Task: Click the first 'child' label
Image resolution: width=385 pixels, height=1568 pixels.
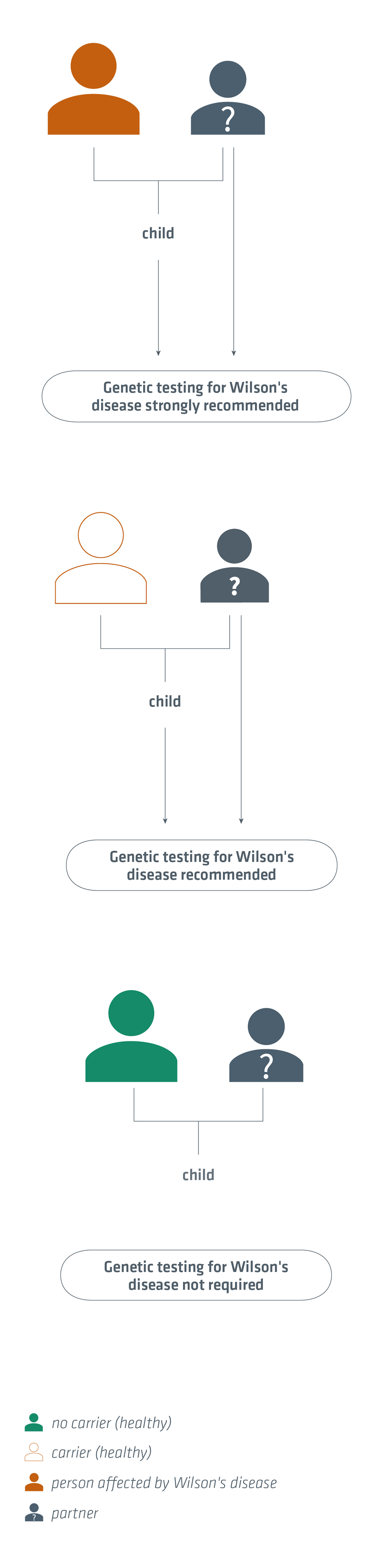Action: [158, 233]
